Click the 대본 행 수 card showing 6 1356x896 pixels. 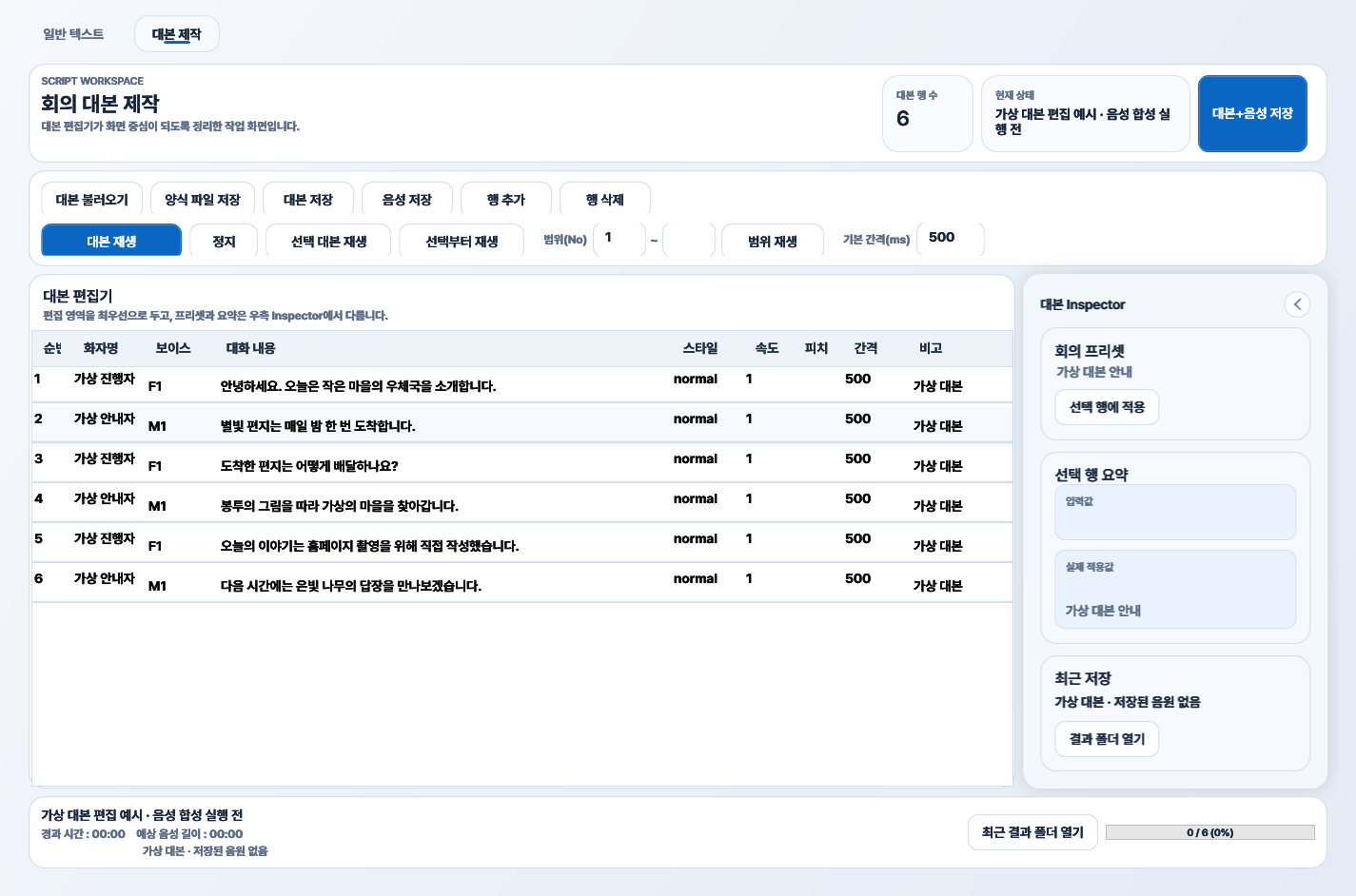pos(928,113)
